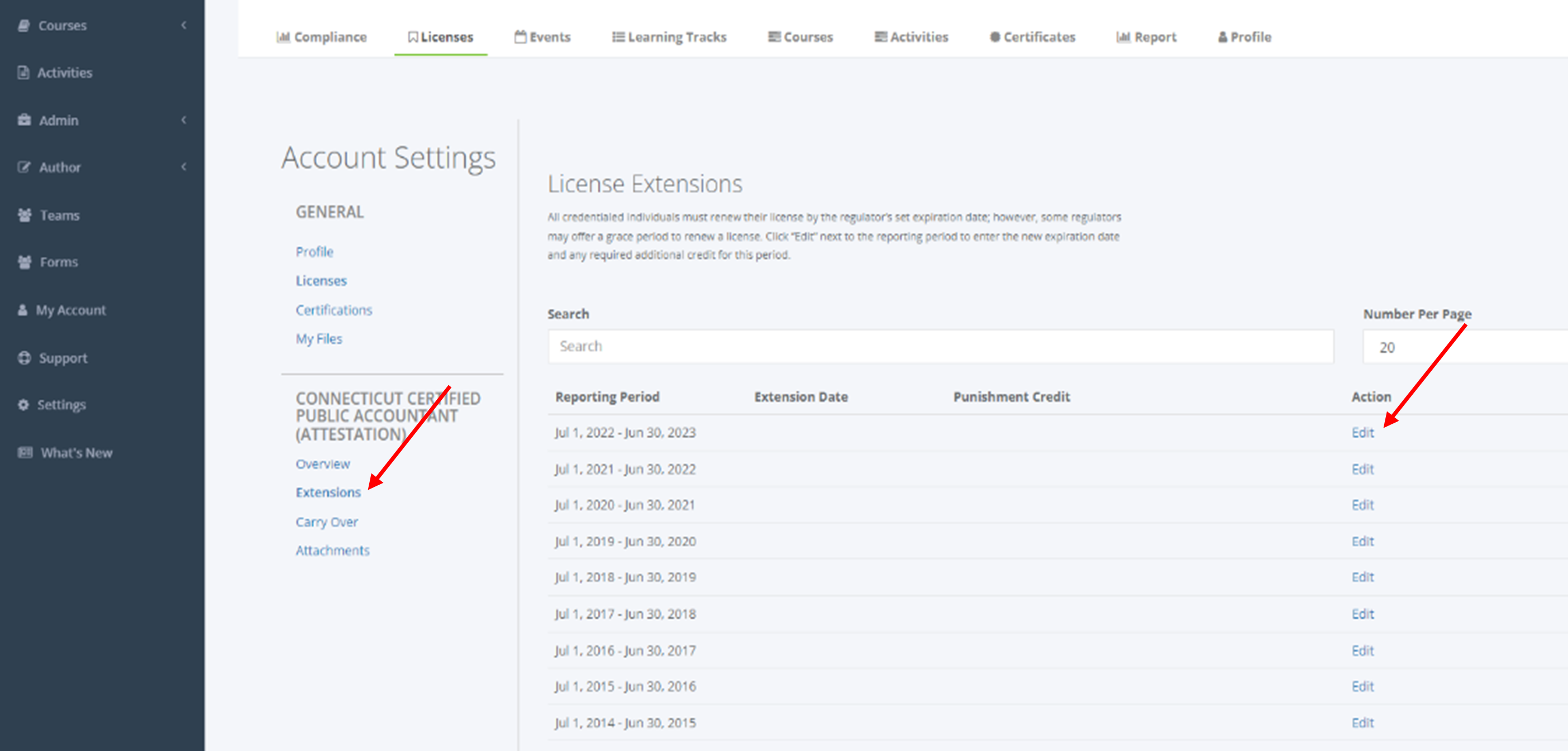Edit the Jul 1, 2022 reporting period

coord(1362,432)
